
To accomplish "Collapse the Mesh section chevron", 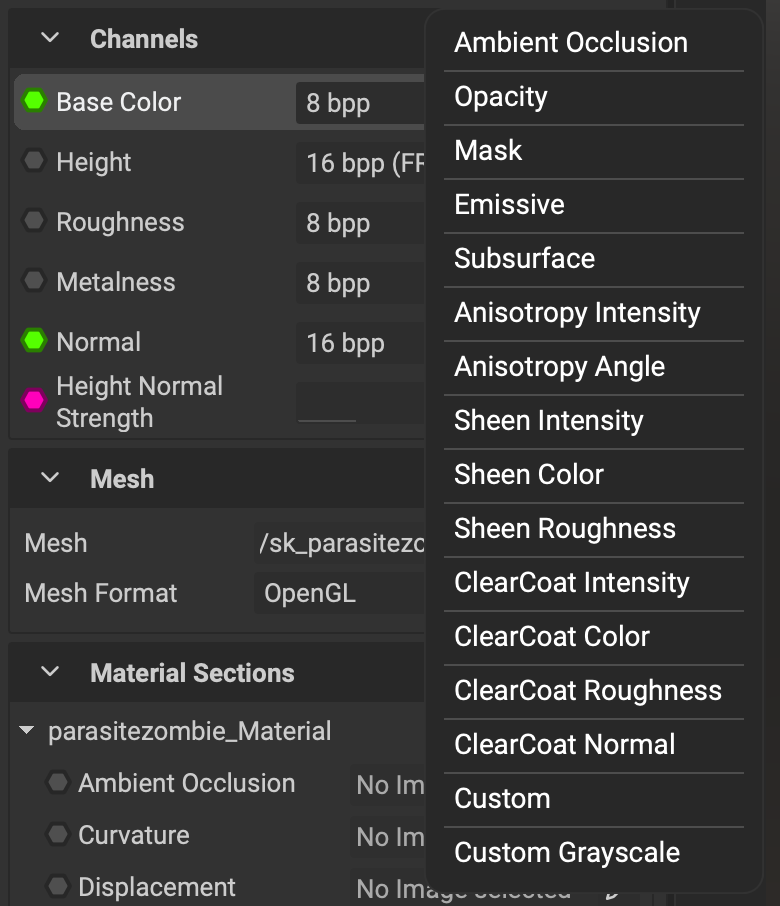I will tap(50, 478).
